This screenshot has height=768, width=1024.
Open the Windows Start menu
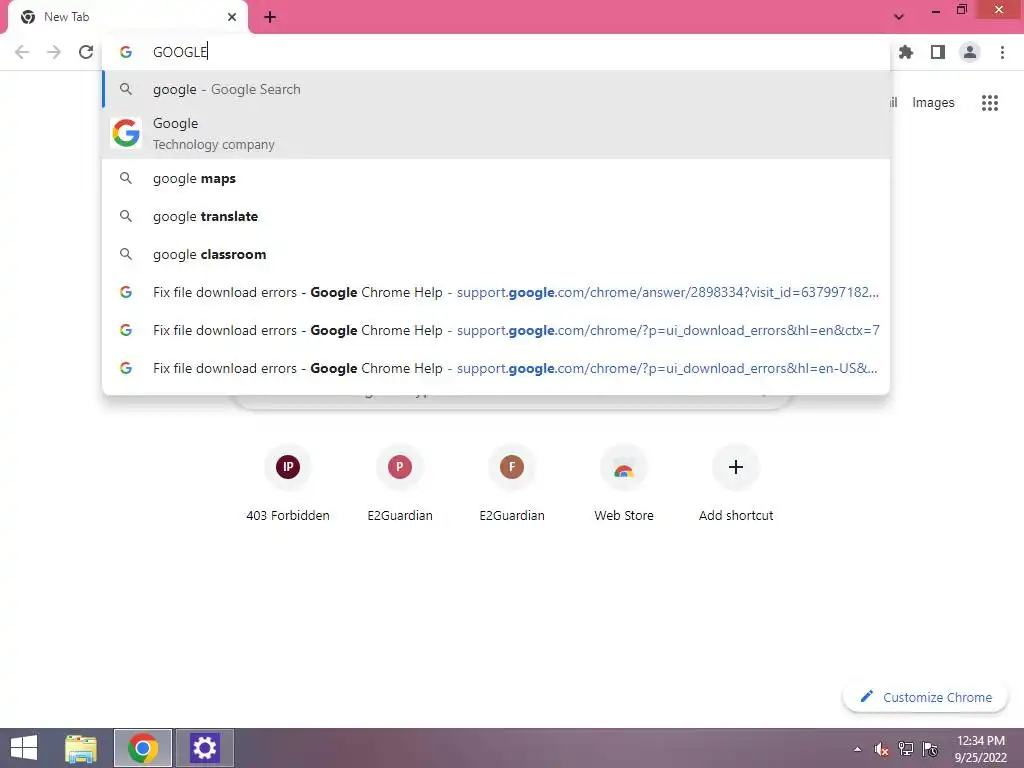(24, 748)
